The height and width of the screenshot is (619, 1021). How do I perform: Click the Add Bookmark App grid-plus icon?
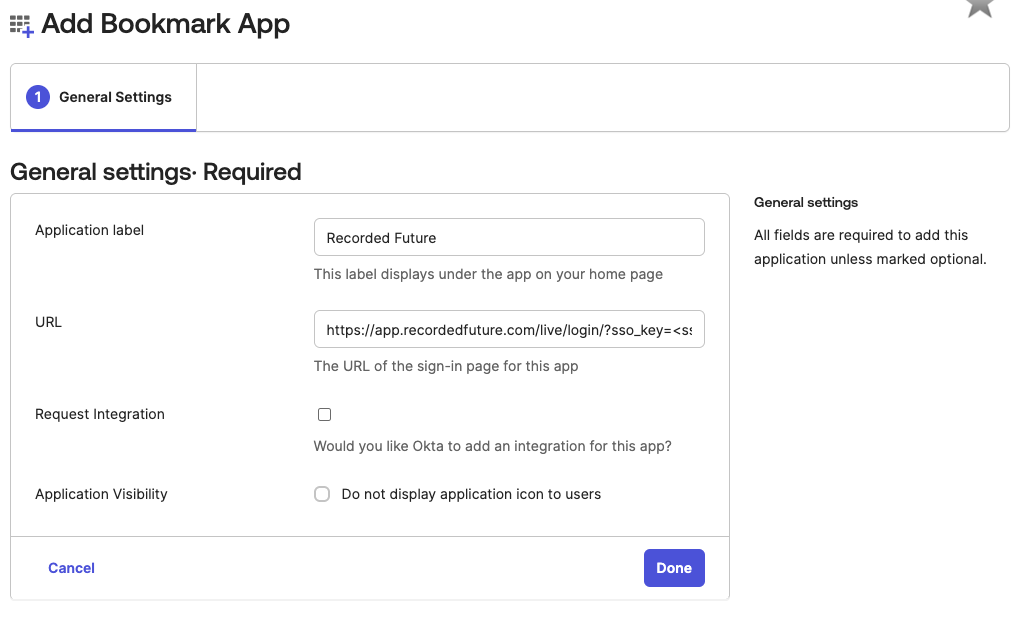[21, 25]
